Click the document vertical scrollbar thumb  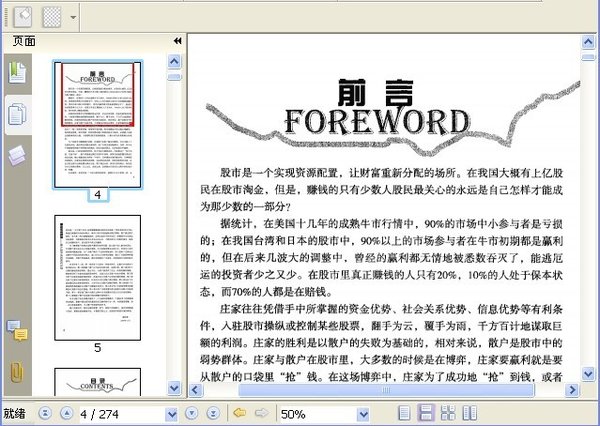pyautogui.click(x=588, y=57)
